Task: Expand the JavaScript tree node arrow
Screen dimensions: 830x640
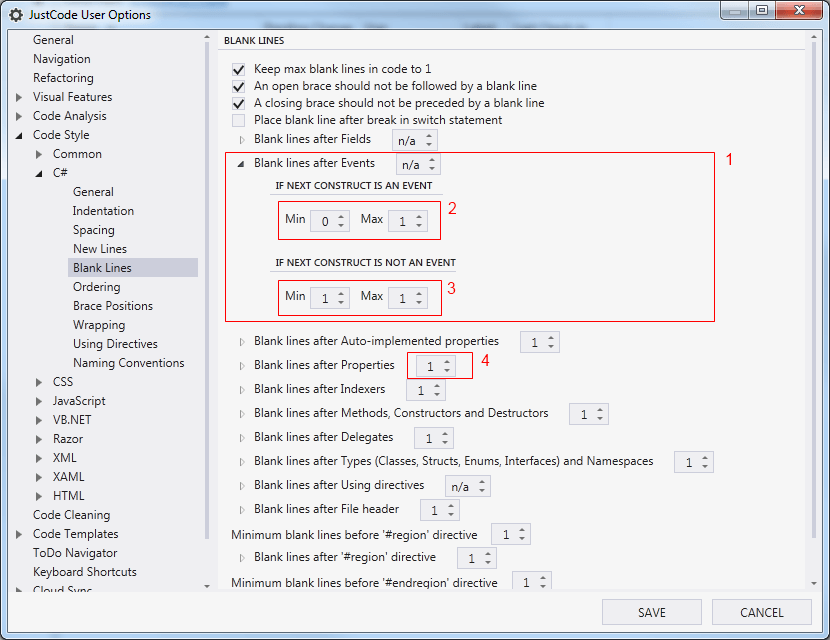Action: point(39,401)
